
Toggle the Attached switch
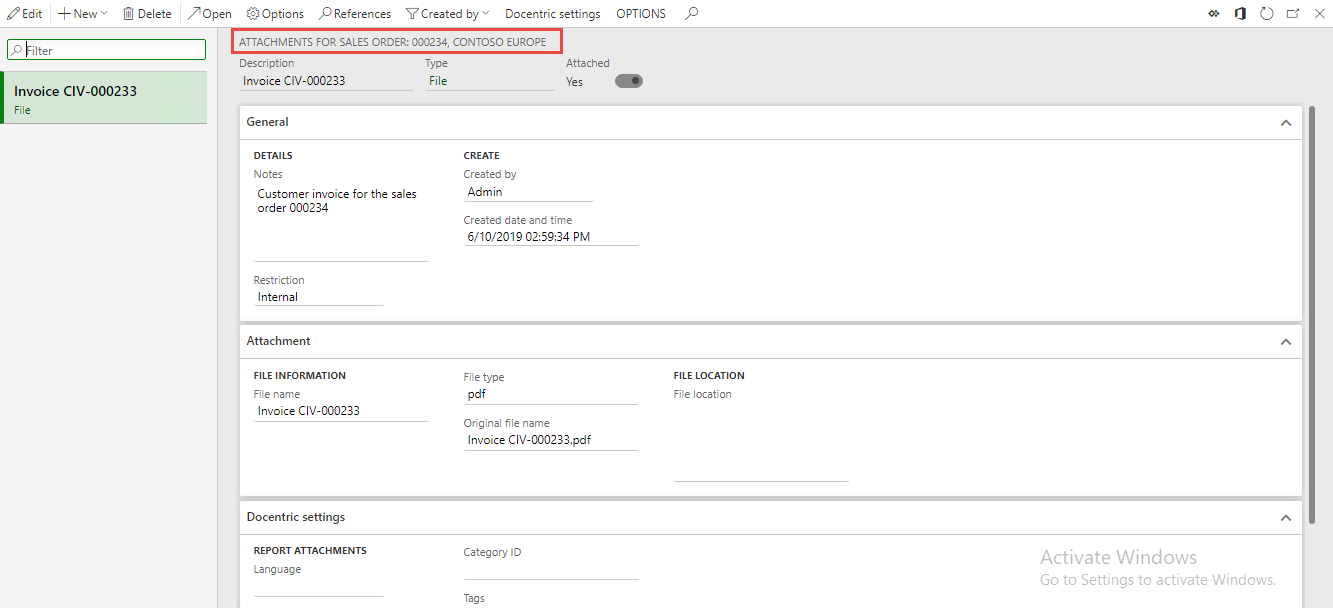click(628, 81)
